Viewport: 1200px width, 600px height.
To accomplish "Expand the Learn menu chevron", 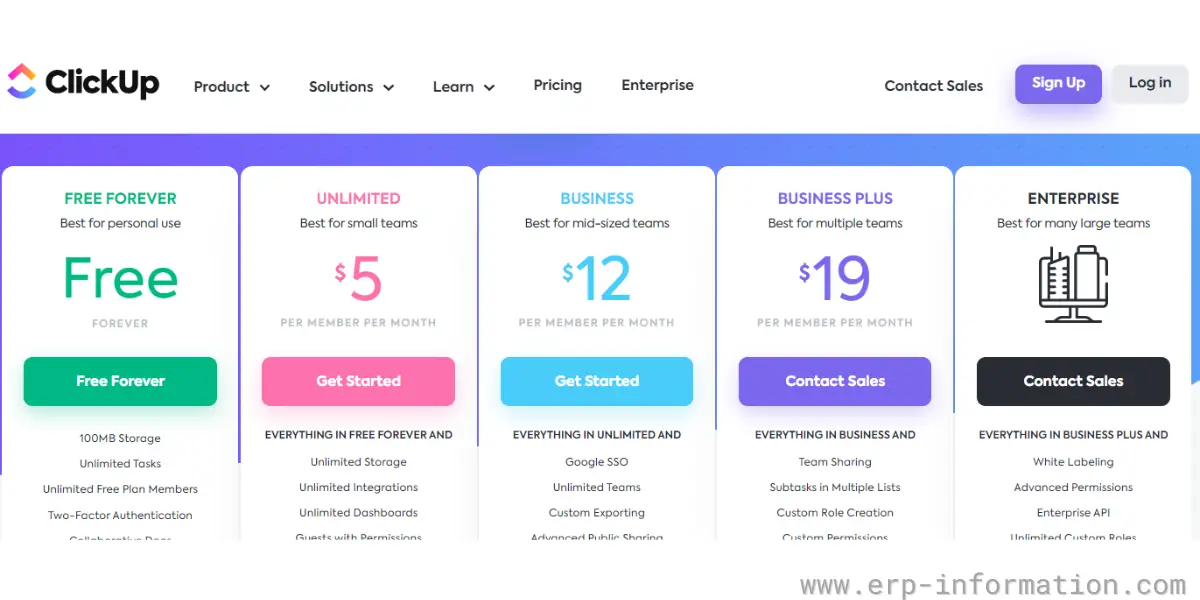I will pos(489,88).
